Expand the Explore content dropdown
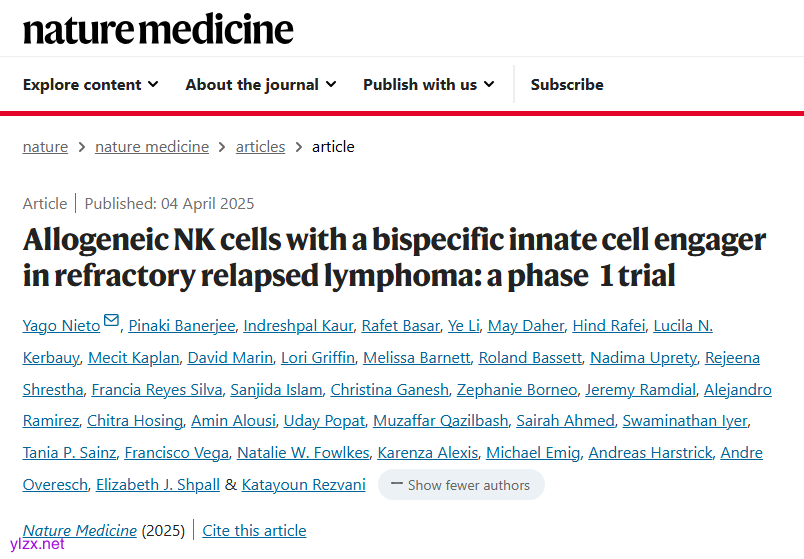 [91, 85]
